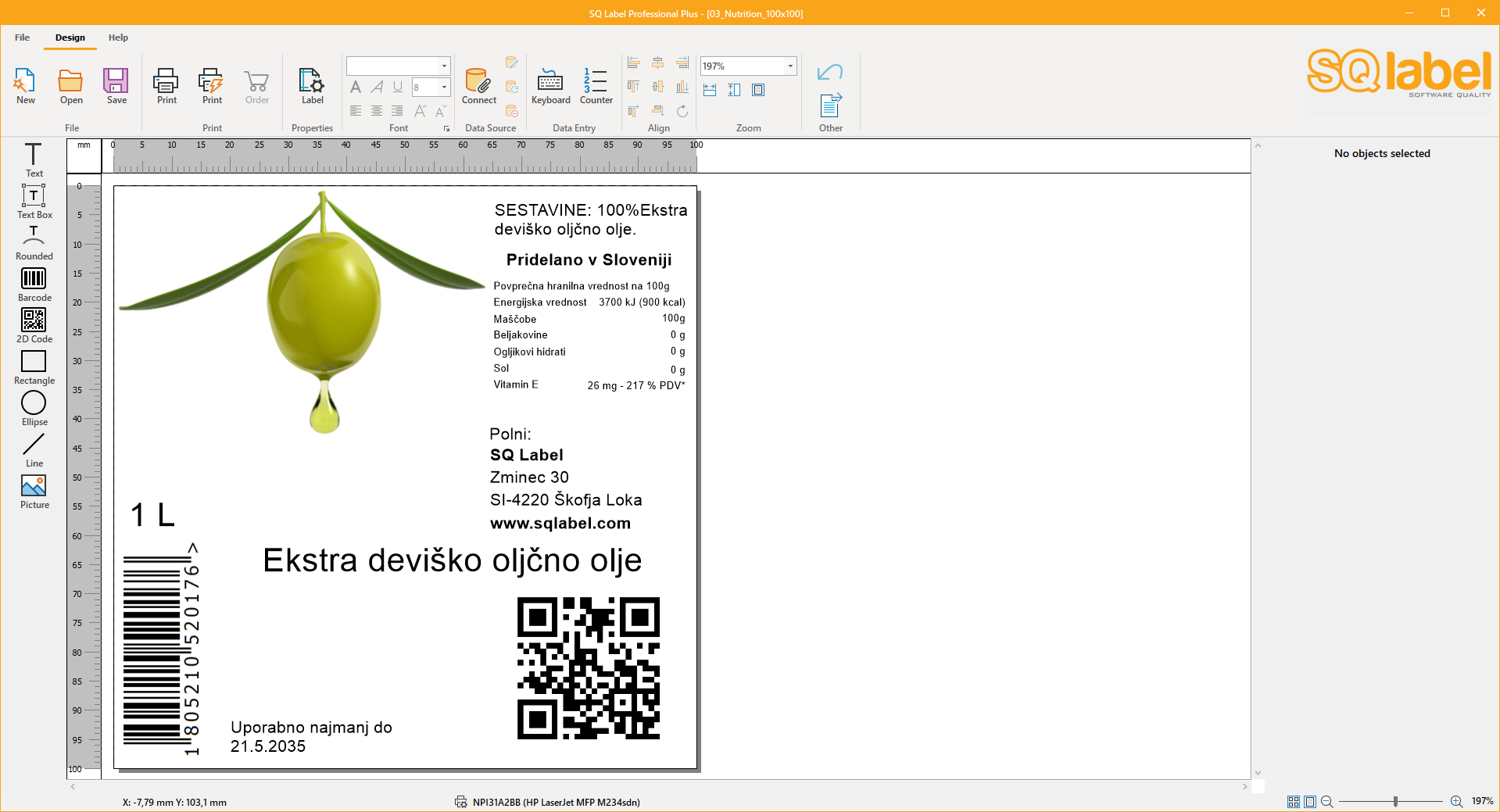
Task: Select the Counter data entry tool
Action: (x=596, y=84)
